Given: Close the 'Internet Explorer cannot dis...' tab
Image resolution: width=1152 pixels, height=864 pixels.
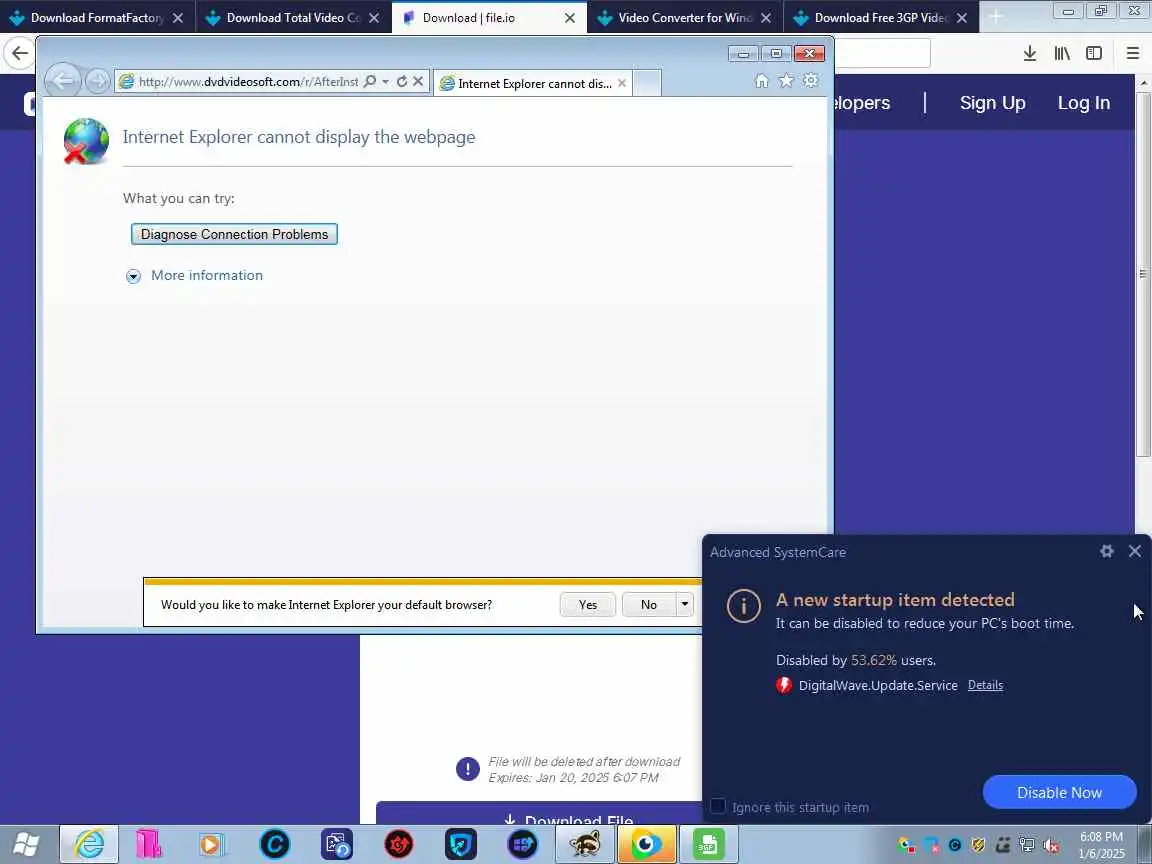Looking at the screenshot, I should (622, 84).
